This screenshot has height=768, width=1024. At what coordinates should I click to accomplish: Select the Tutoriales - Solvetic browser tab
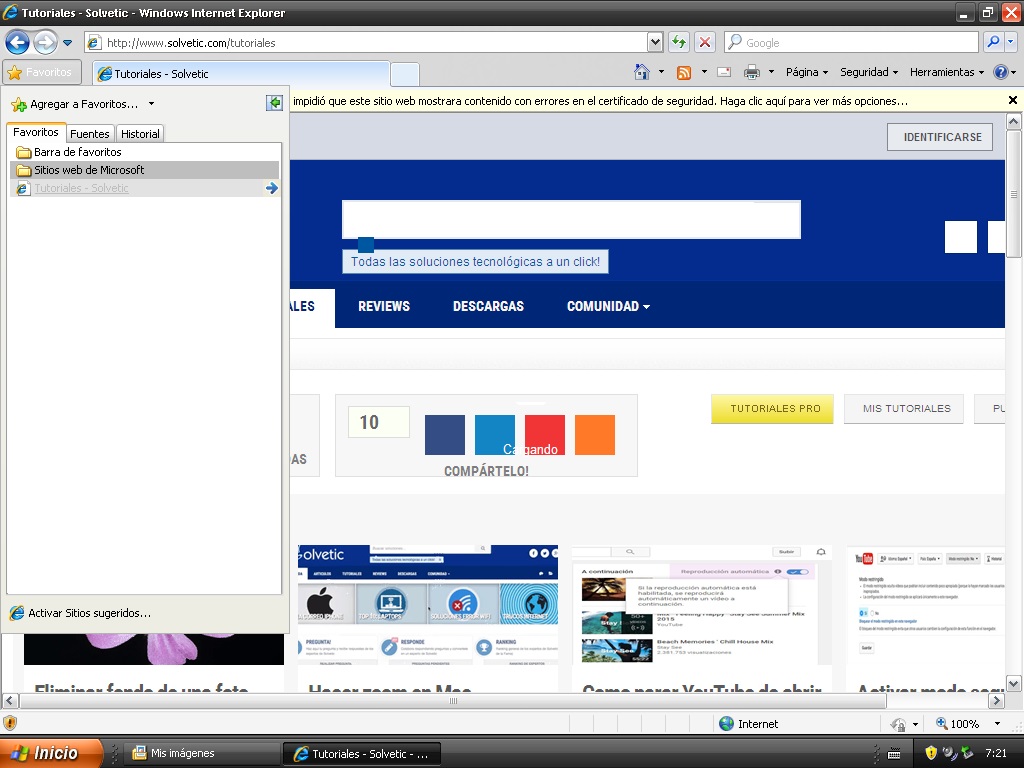coord(241,74)
